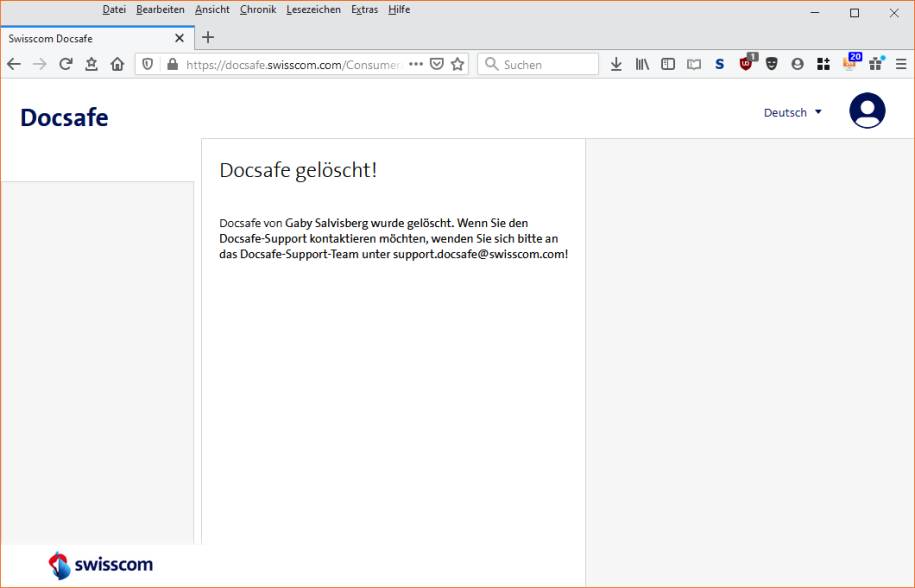
Task: Toggle the sidebar view icon
Action: tap(668, 64)
